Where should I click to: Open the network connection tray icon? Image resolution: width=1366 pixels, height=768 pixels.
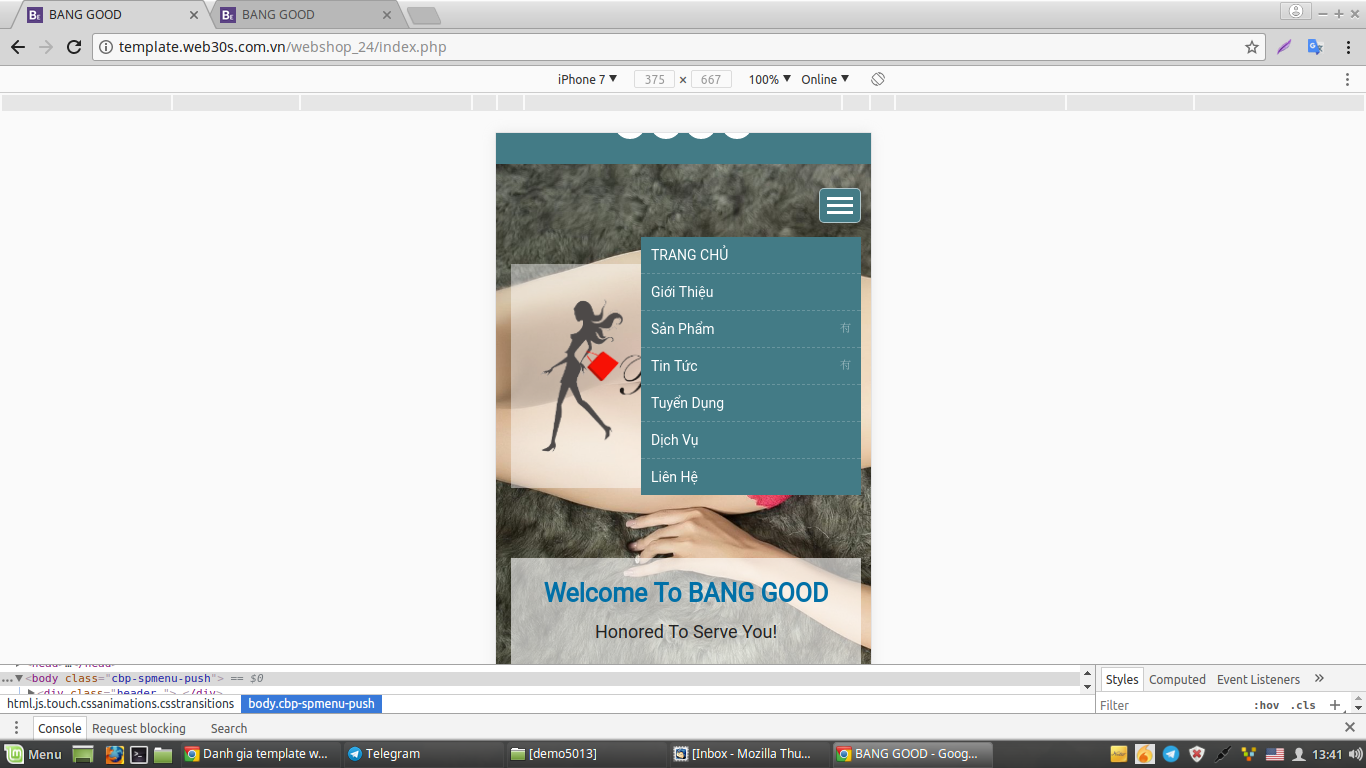1222,754
